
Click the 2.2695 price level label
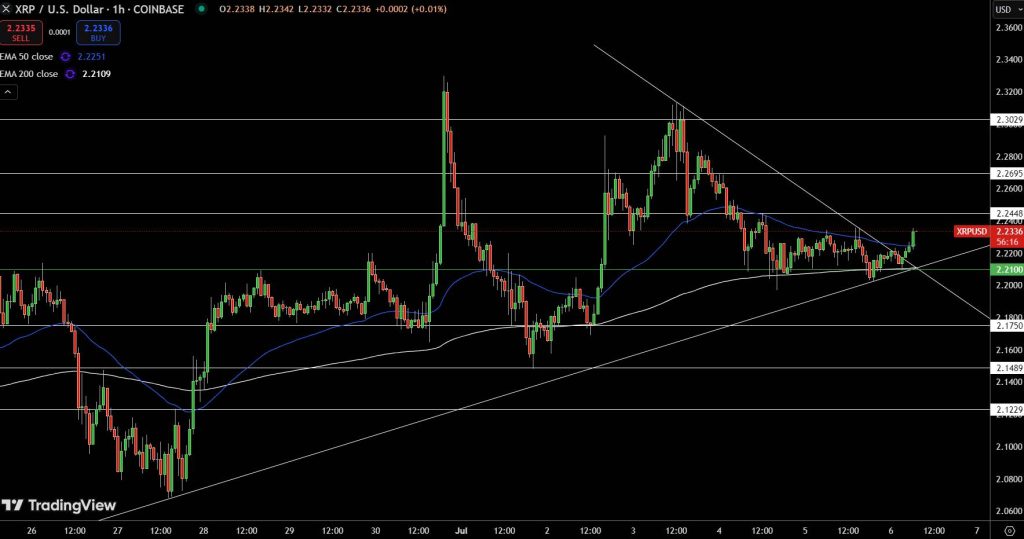coord(1008,173)
